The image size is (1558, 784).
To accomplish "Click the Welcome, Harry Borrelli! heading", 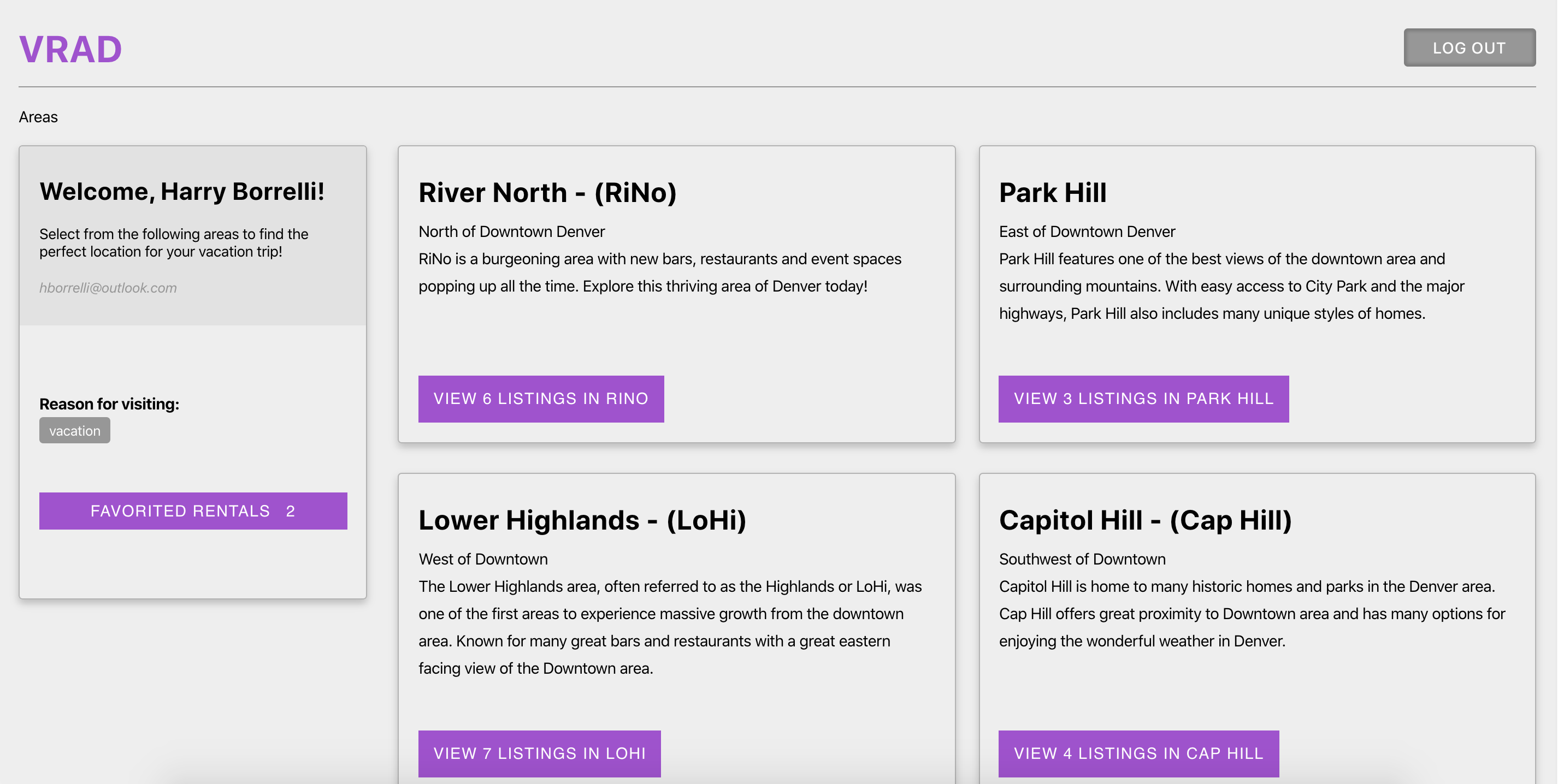I will pos(182,191).
